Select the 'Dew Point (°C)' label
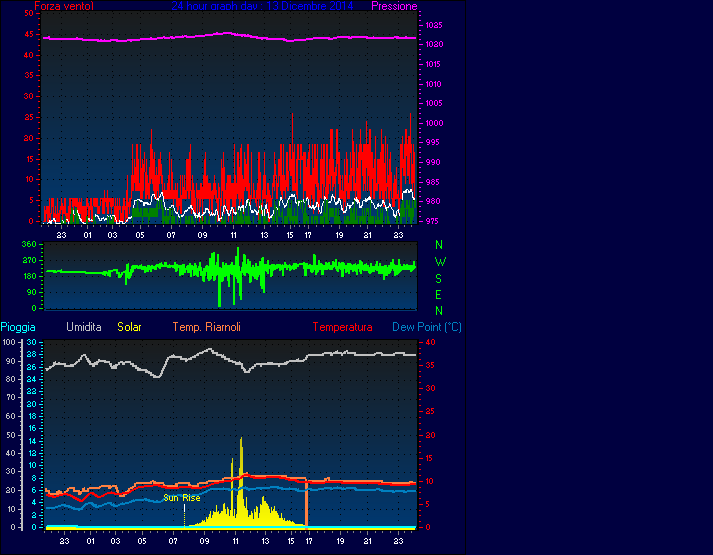713x555 pixels. pos(427,327)
